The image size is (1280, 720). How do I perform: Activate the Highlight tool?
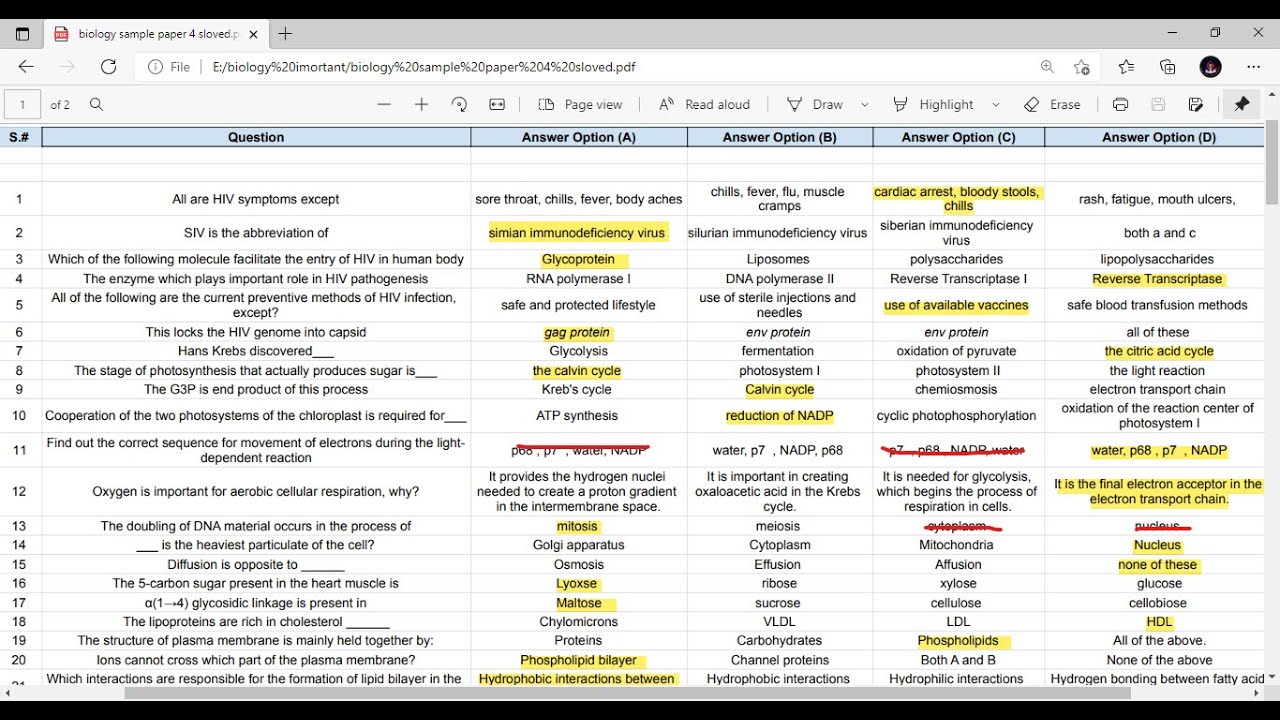coord(933,104)
